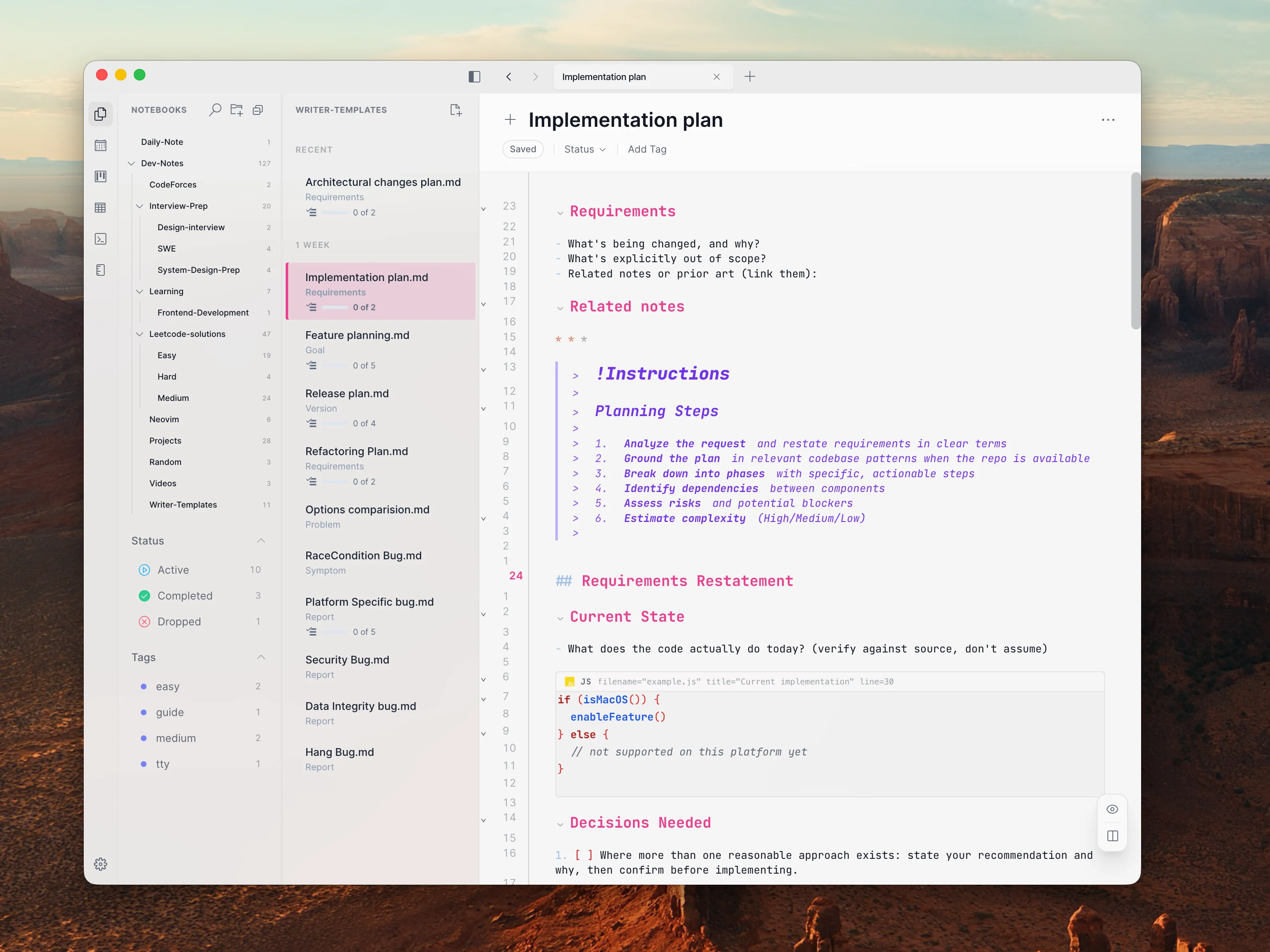Open the terminal icon in left rail

101,239
